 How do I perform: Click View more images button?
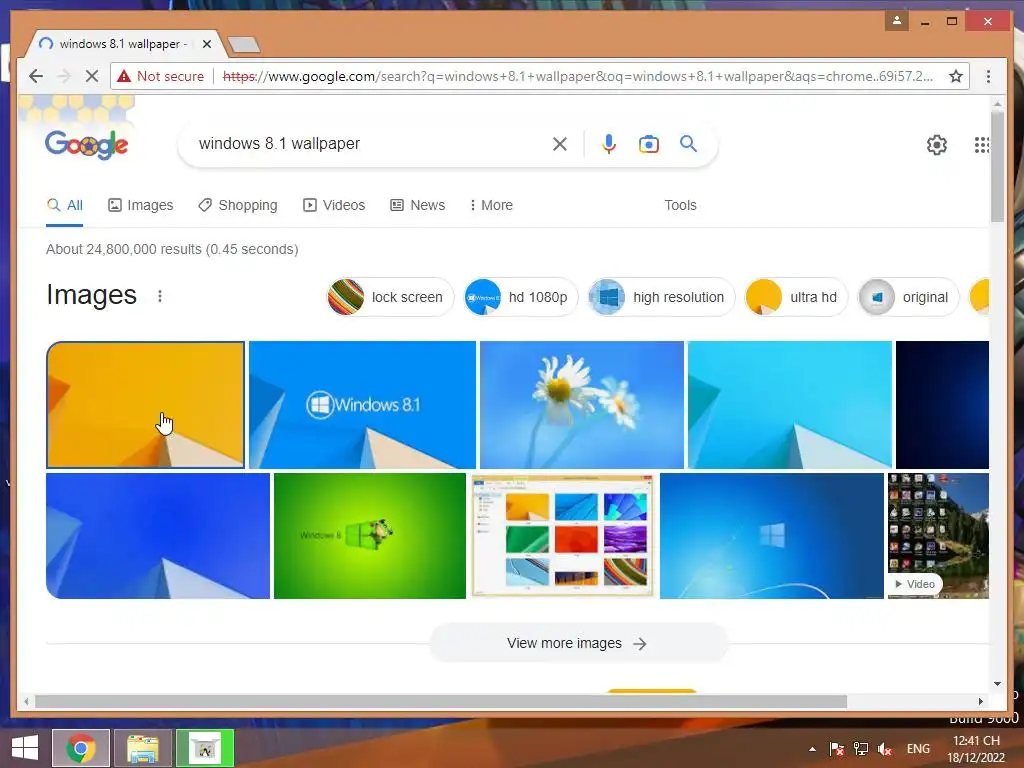[x=578, y=643]
